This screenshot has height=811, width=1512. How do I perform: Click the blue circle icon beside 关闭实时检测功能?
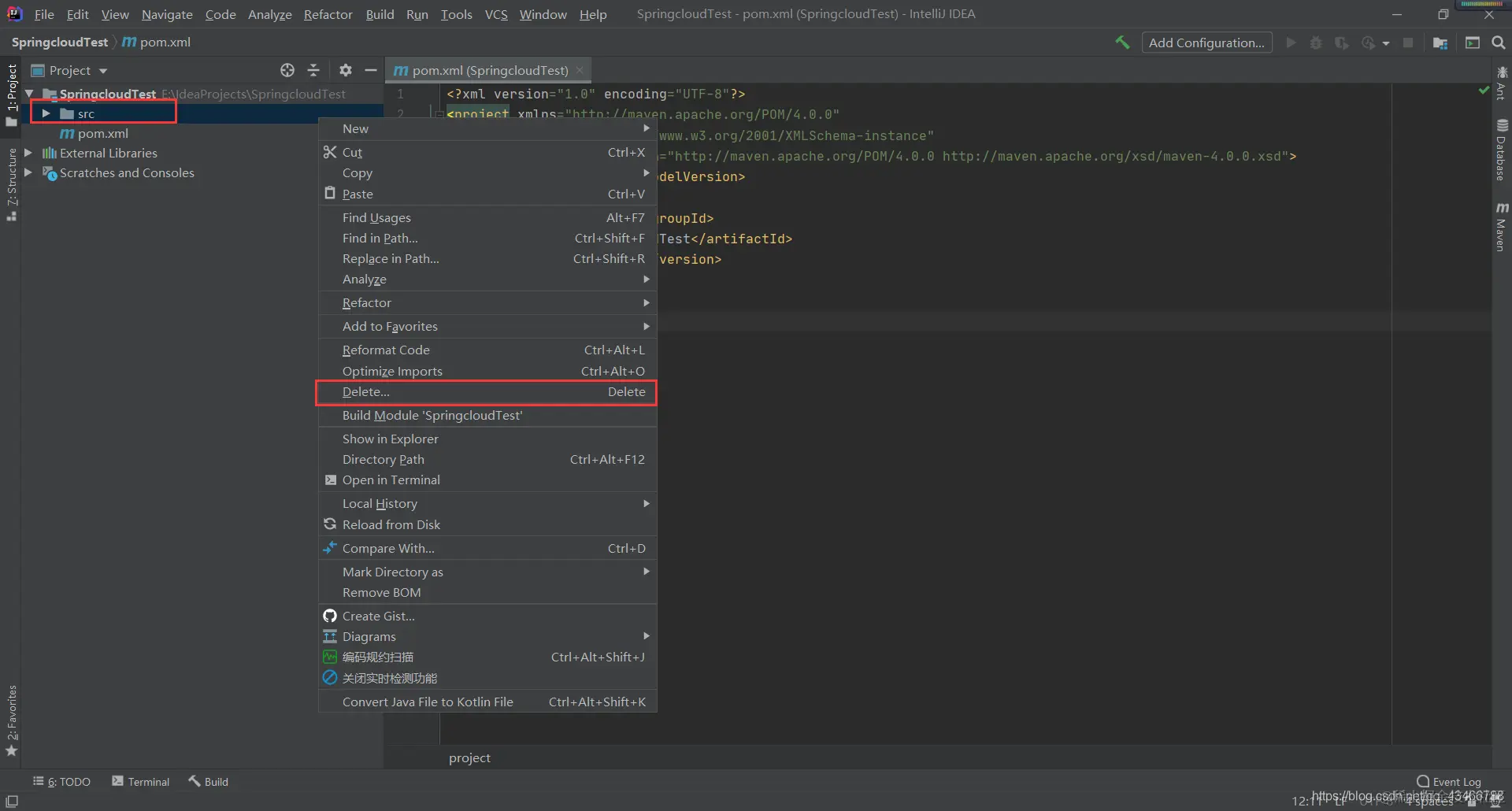(330, 677)
